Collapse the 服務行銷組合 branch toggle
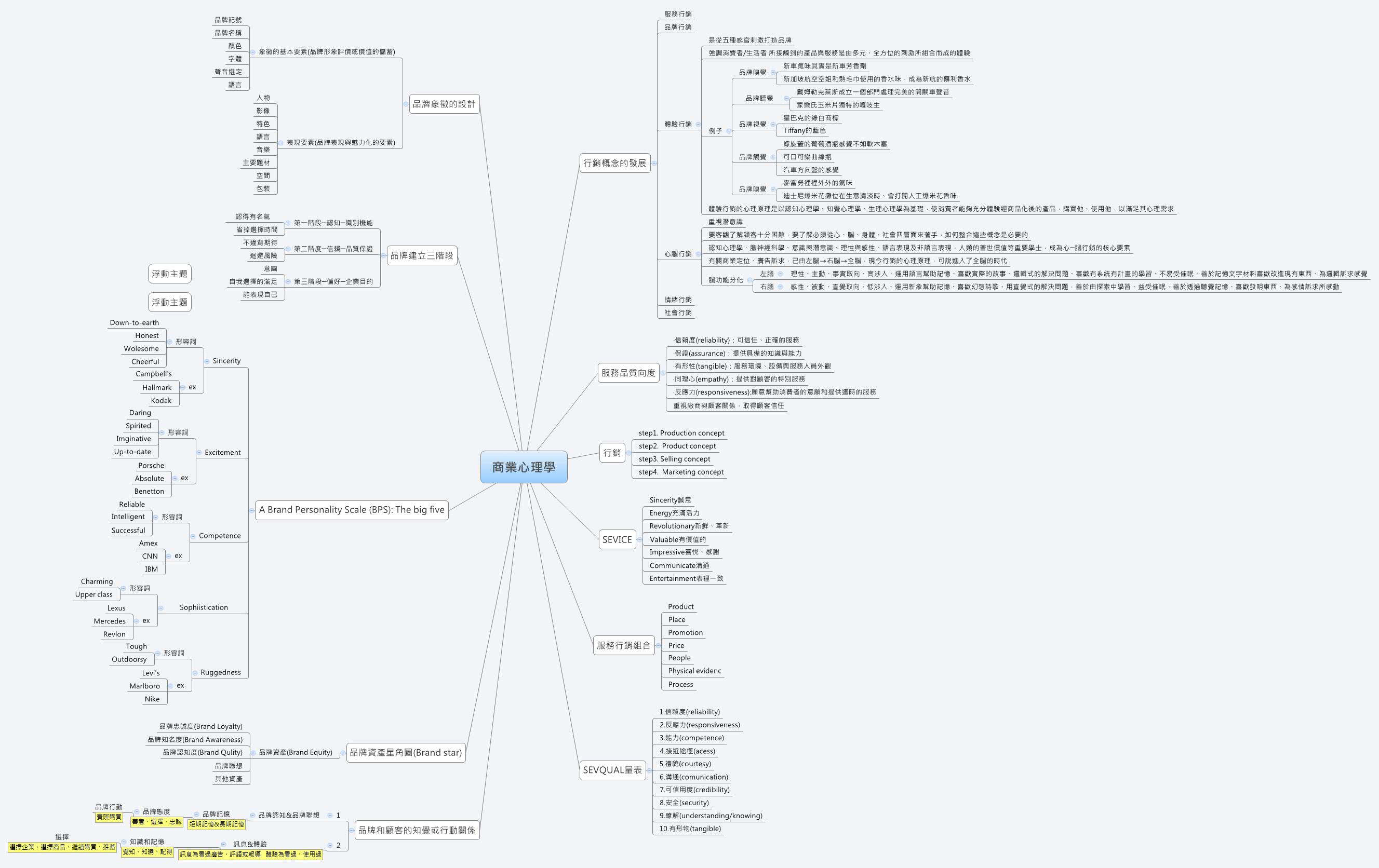The width and height of the screenshot is (1379, 868). tap(658, 645)
